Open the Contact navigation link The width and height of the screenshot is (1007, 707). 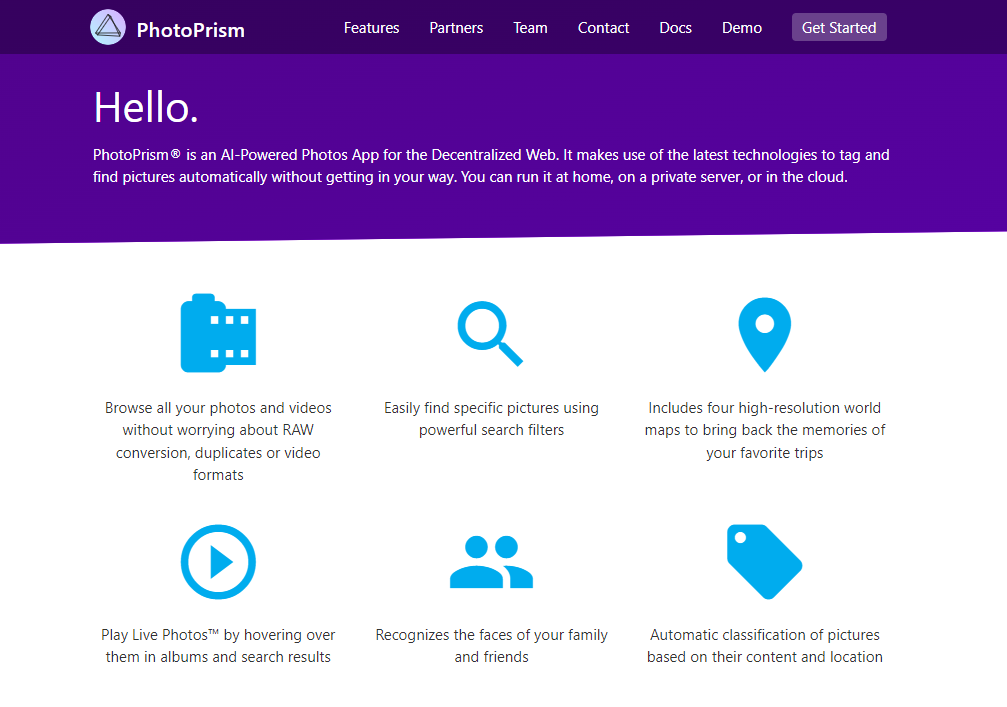[604, 28]
